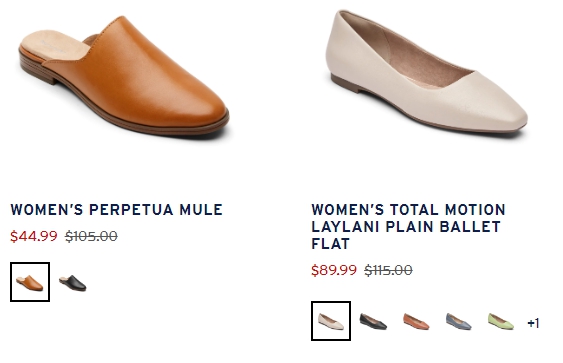Click the crossed-out $105.00 original price
Viewport: 563px width, 363px height.
click(91, 236)
